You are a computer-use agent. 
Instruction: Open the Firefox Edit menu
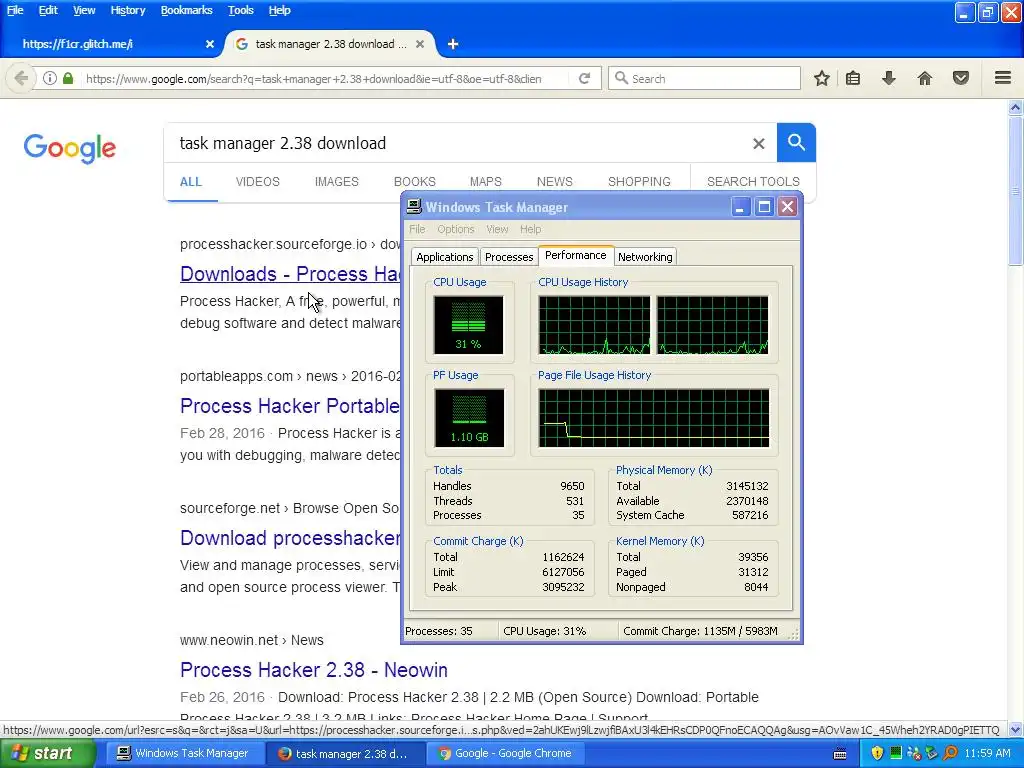coord(48,10)
